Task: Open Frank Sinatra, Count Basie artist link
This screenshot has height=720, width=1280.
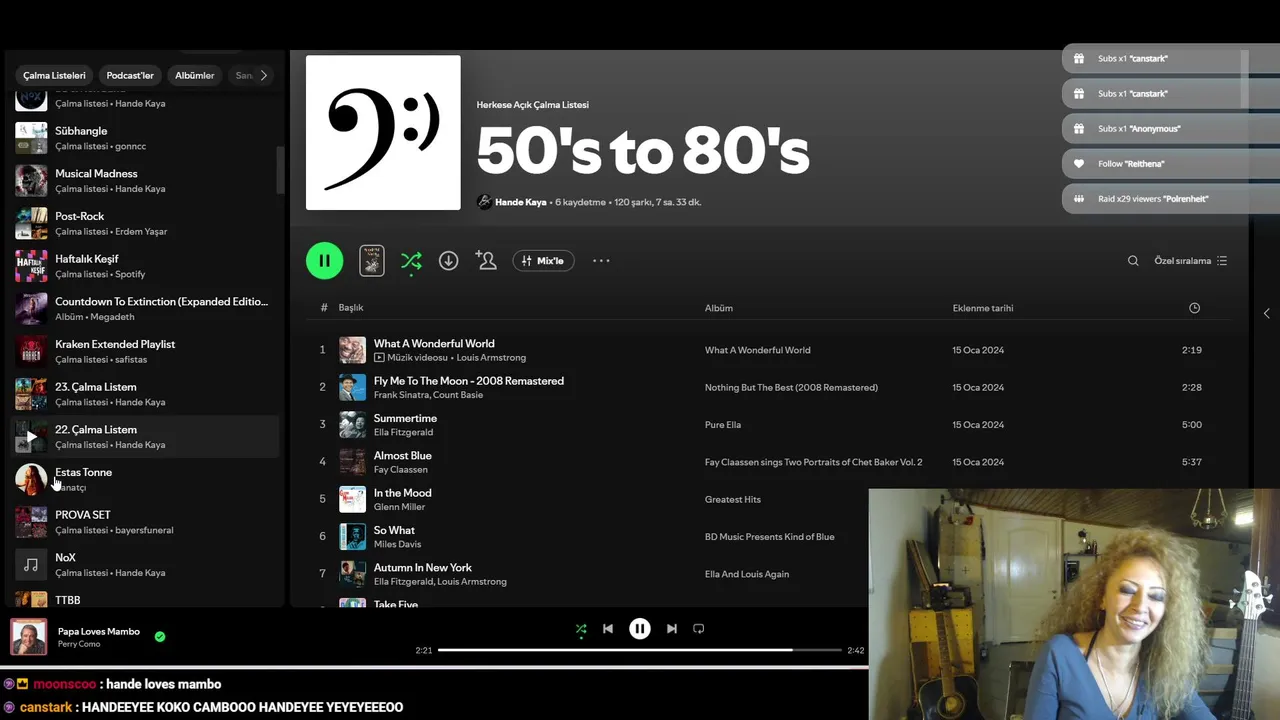Action: point(428,395)
